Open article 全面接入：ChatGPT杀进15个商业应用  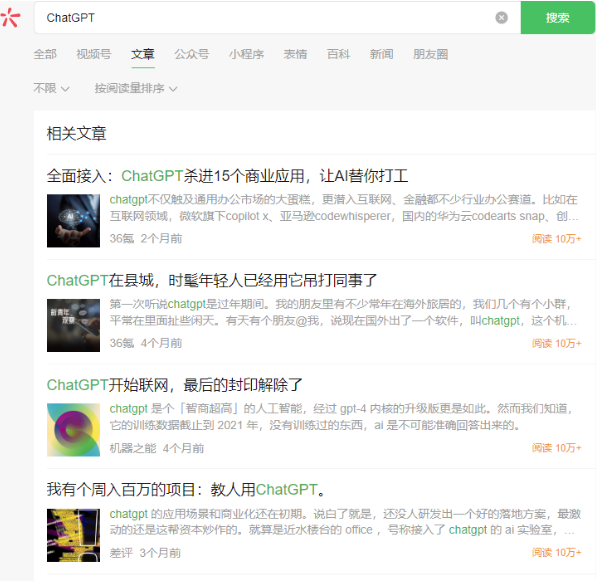[x=227, y=176]
